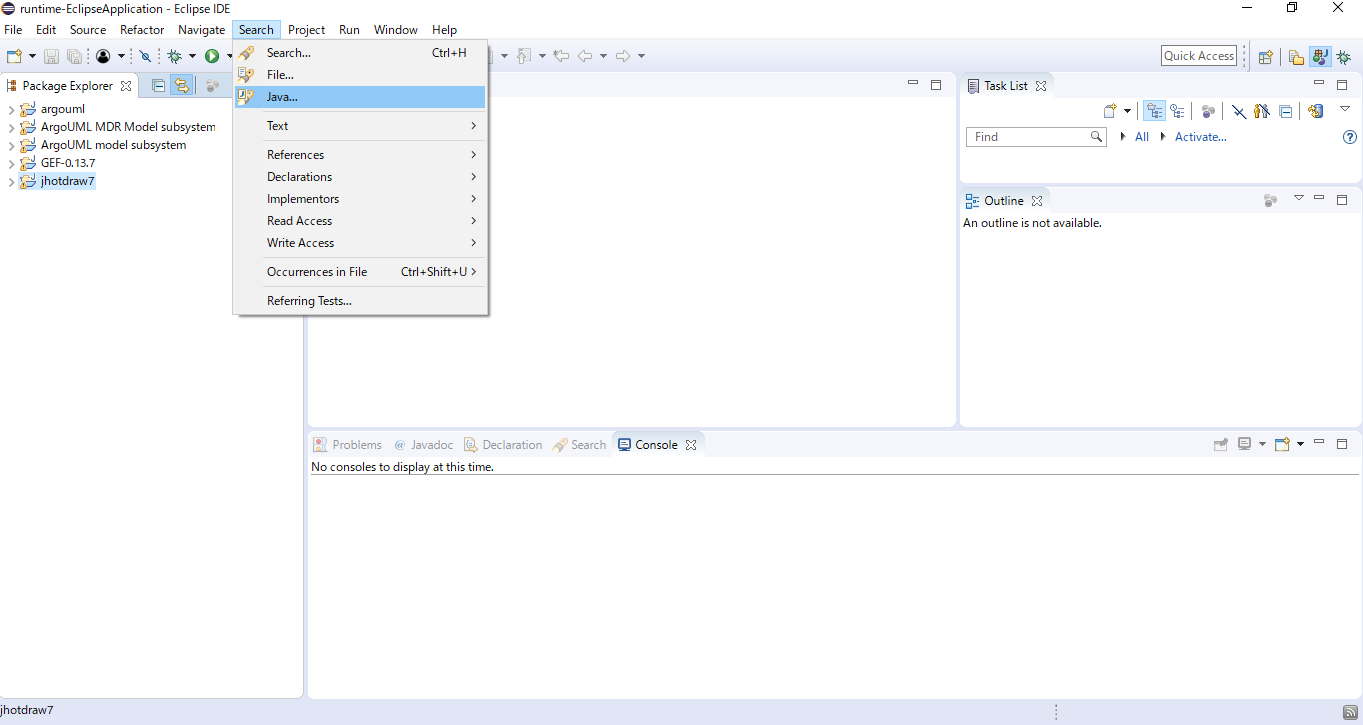Viewport: 1363px width, 725px height.
Task: Open the Debug launch dropdown arrow
Action: point(192,56)
